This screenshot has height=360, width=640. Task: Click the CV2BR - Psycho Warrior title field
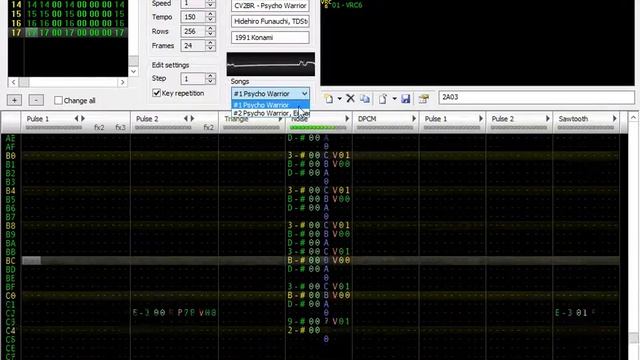270,5
